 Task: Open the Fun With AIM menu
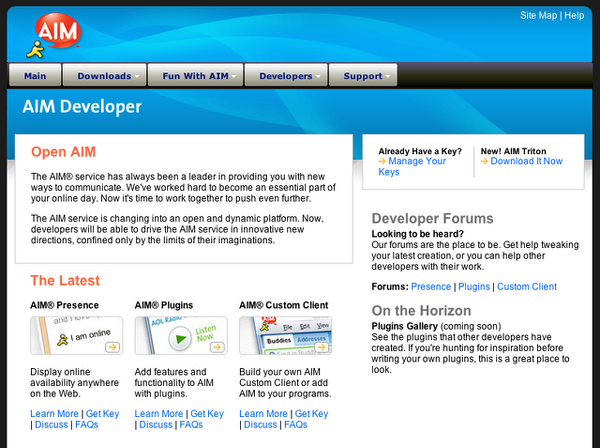tap(196, 75)
